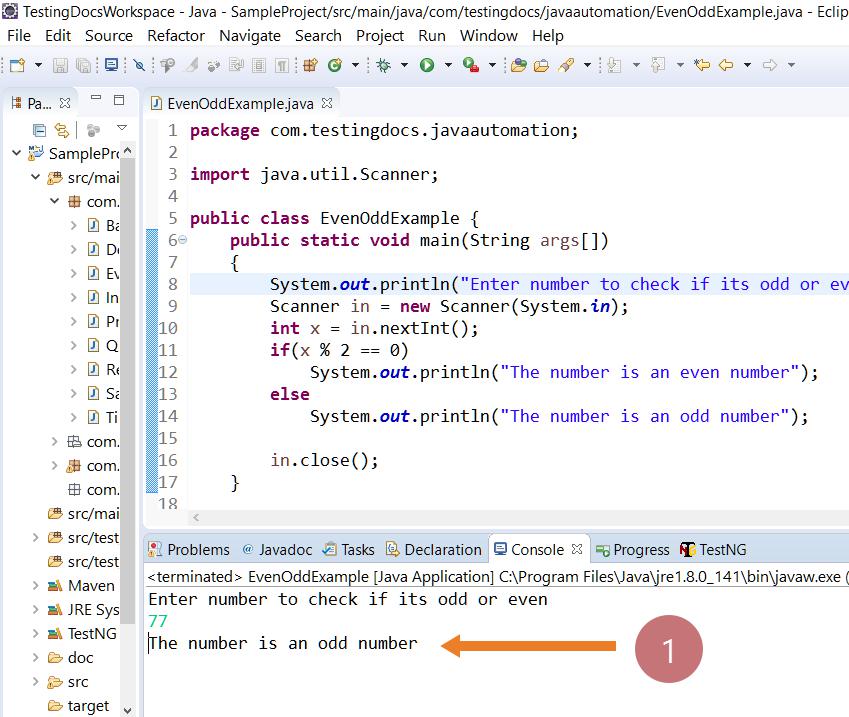
Task: Open the New wizard dropdown arrow
Action: click(38, 66)
